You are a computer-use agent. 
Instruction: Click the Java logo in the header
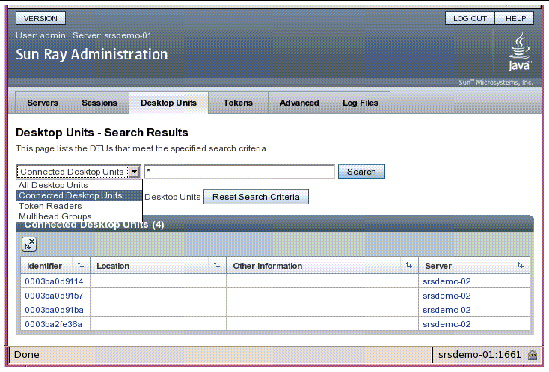click(519, 52)
